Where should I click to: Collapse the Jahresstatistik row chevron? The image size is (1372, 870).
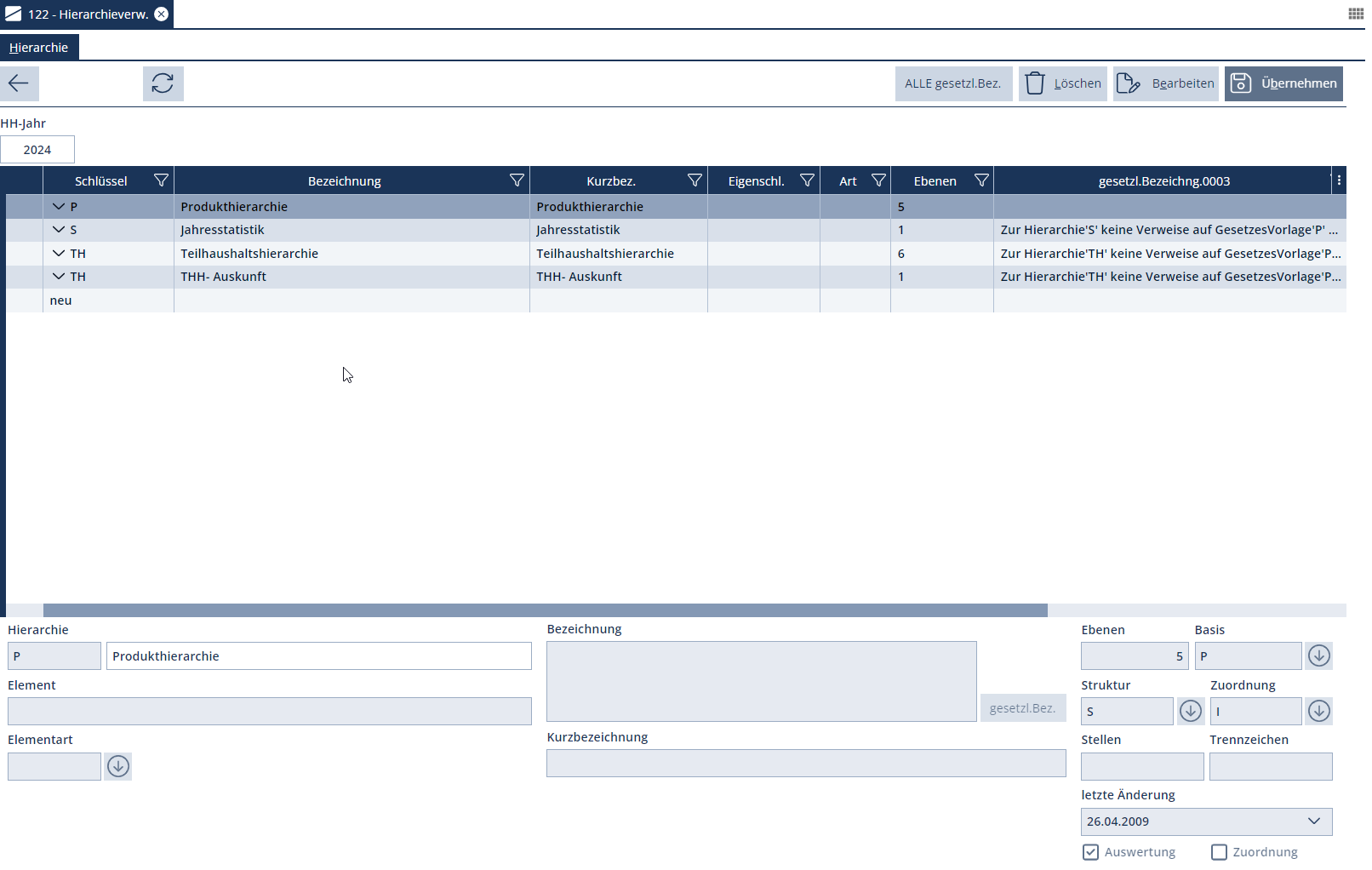tap(59, 230)
